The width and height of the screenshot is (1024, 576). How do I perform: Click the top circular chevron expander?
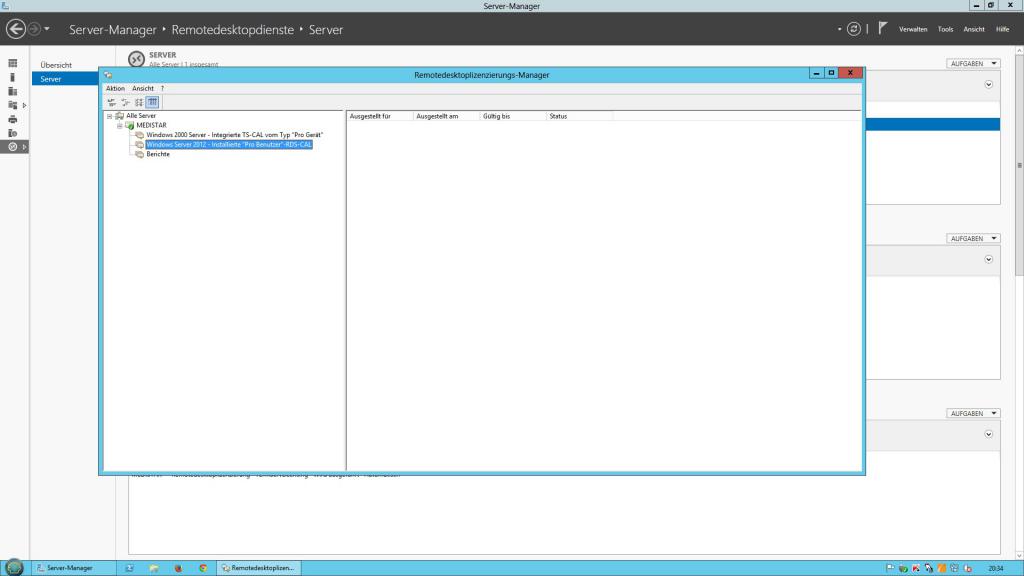tap(989, 85)
